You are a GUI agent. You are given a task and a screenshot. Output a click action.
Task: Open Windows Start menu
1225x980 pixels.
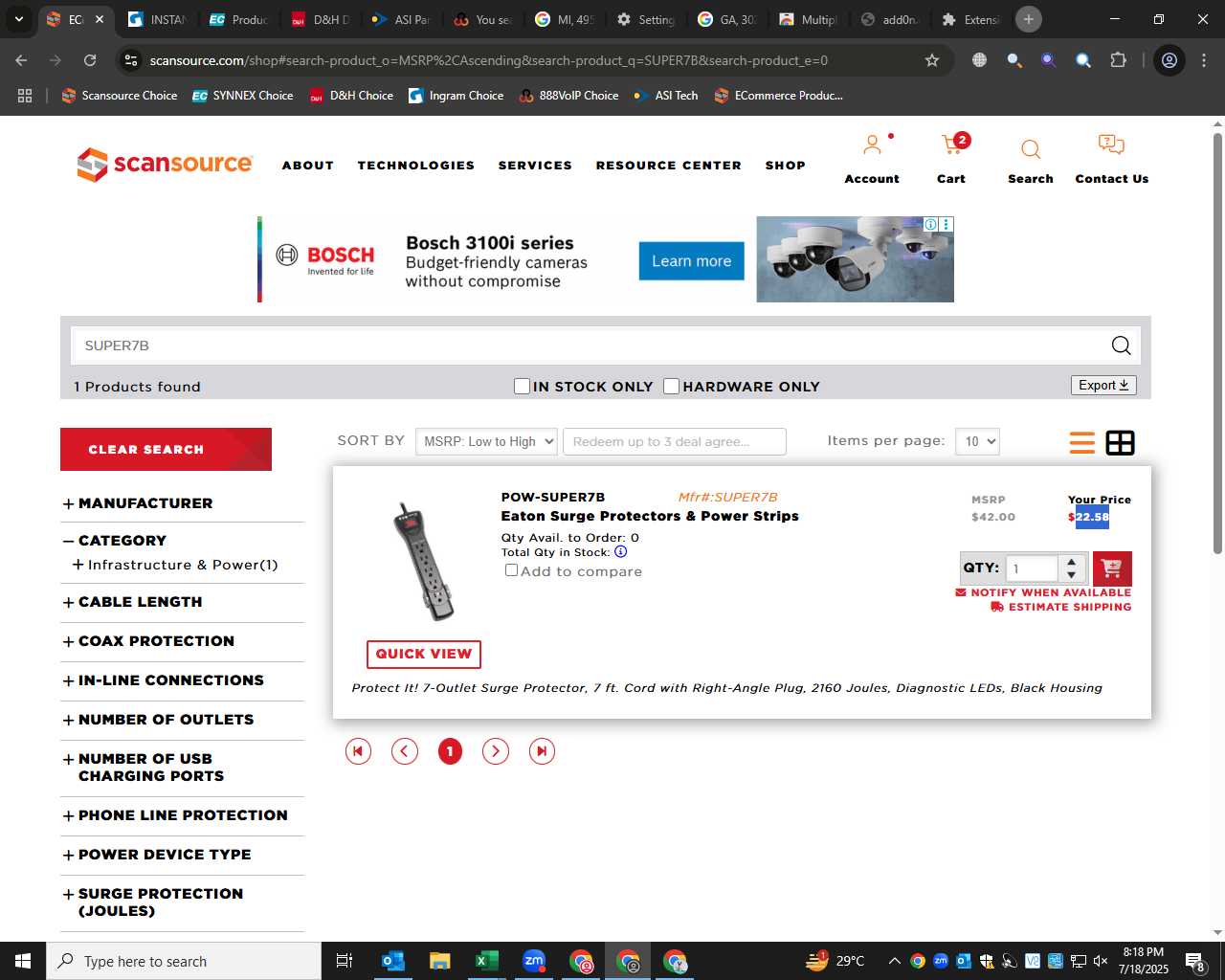pyautogui.click(x=23, y=961)
